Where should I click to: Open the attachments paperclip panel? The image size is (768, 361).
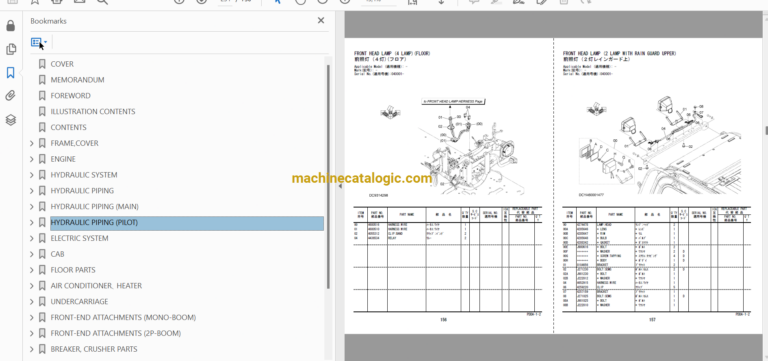pos(11,96)
